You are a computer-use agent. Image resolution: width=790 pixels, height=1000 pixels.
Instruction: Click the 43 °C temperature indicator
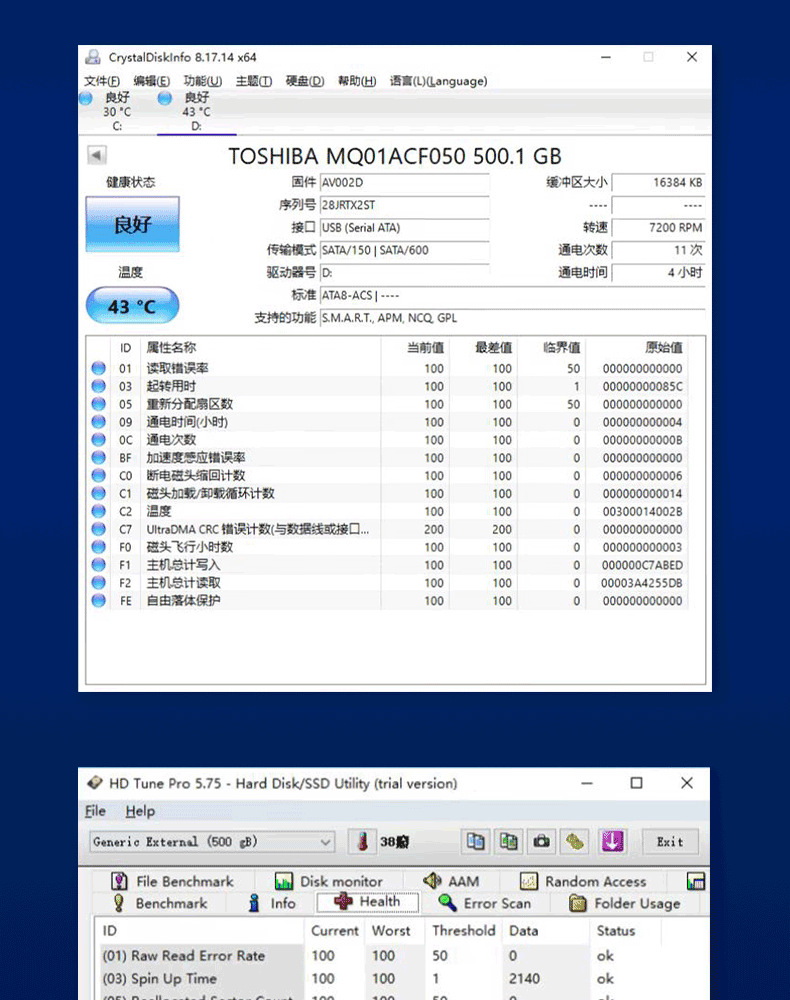(x=133, y=306)
